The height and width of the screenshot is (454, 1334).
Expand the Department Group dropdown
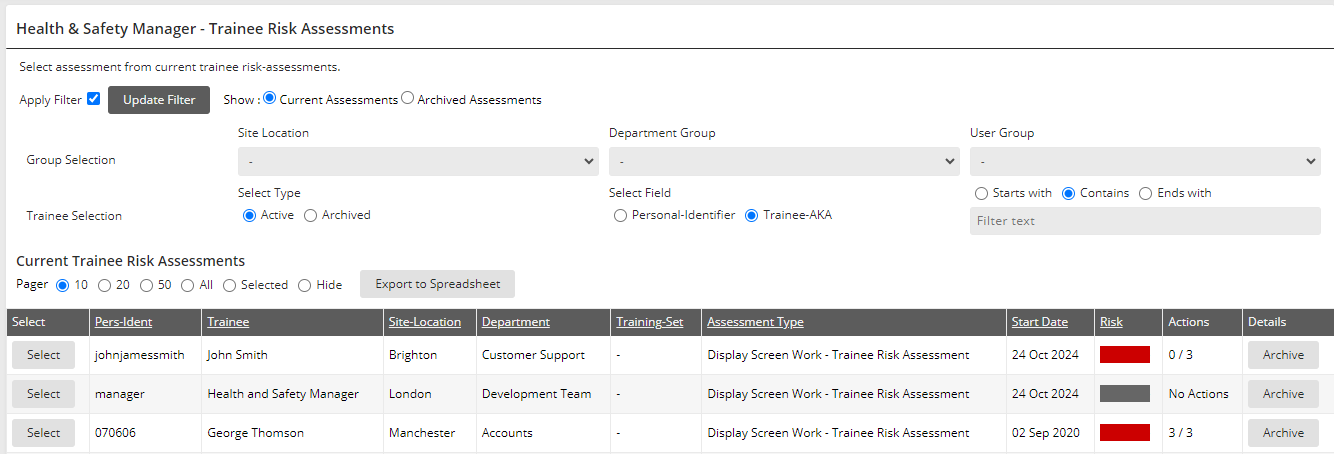coord(784,161)
